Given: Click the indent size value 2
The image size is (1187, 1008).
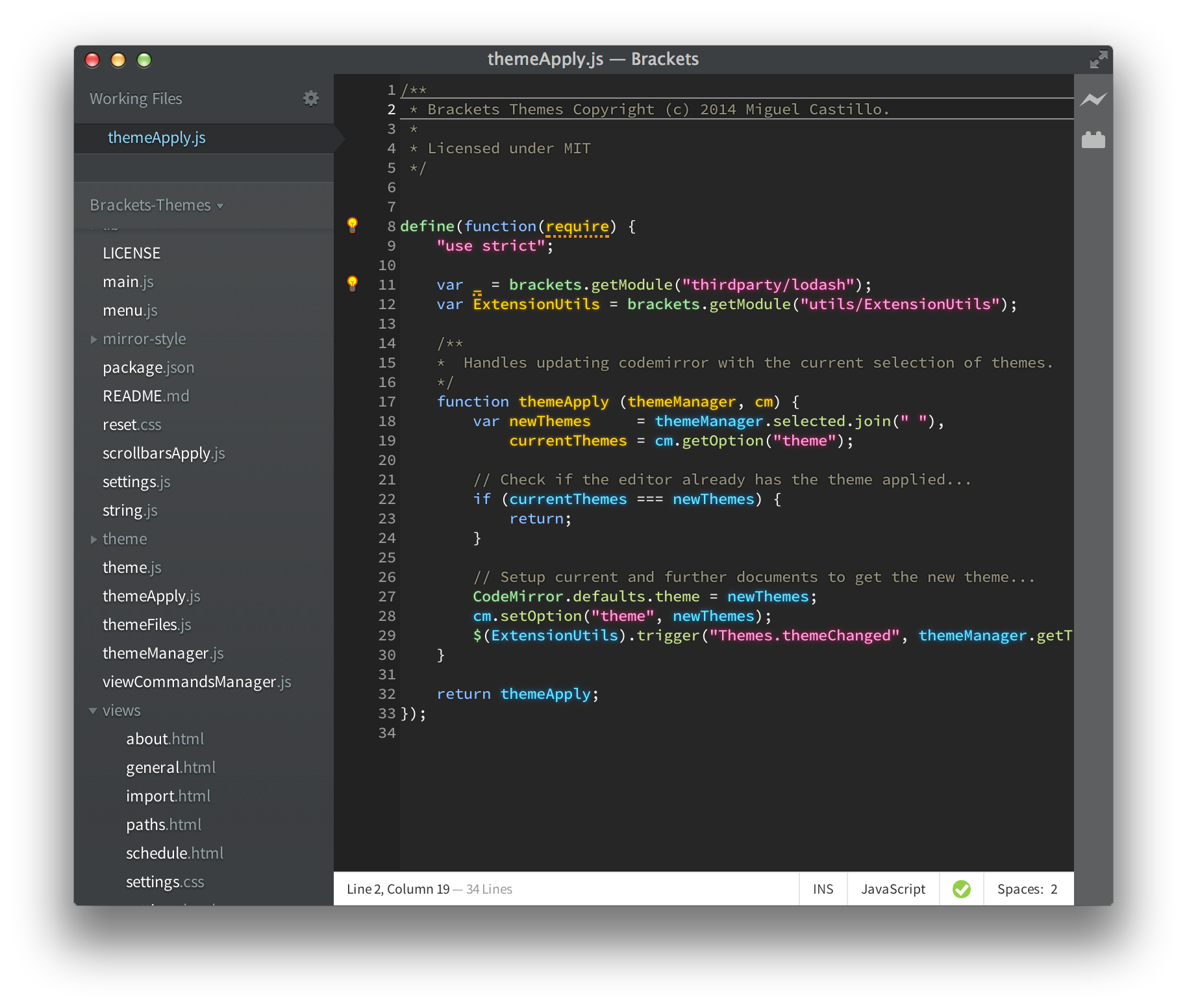Looking at the screenshot, I should (1054, 889).
